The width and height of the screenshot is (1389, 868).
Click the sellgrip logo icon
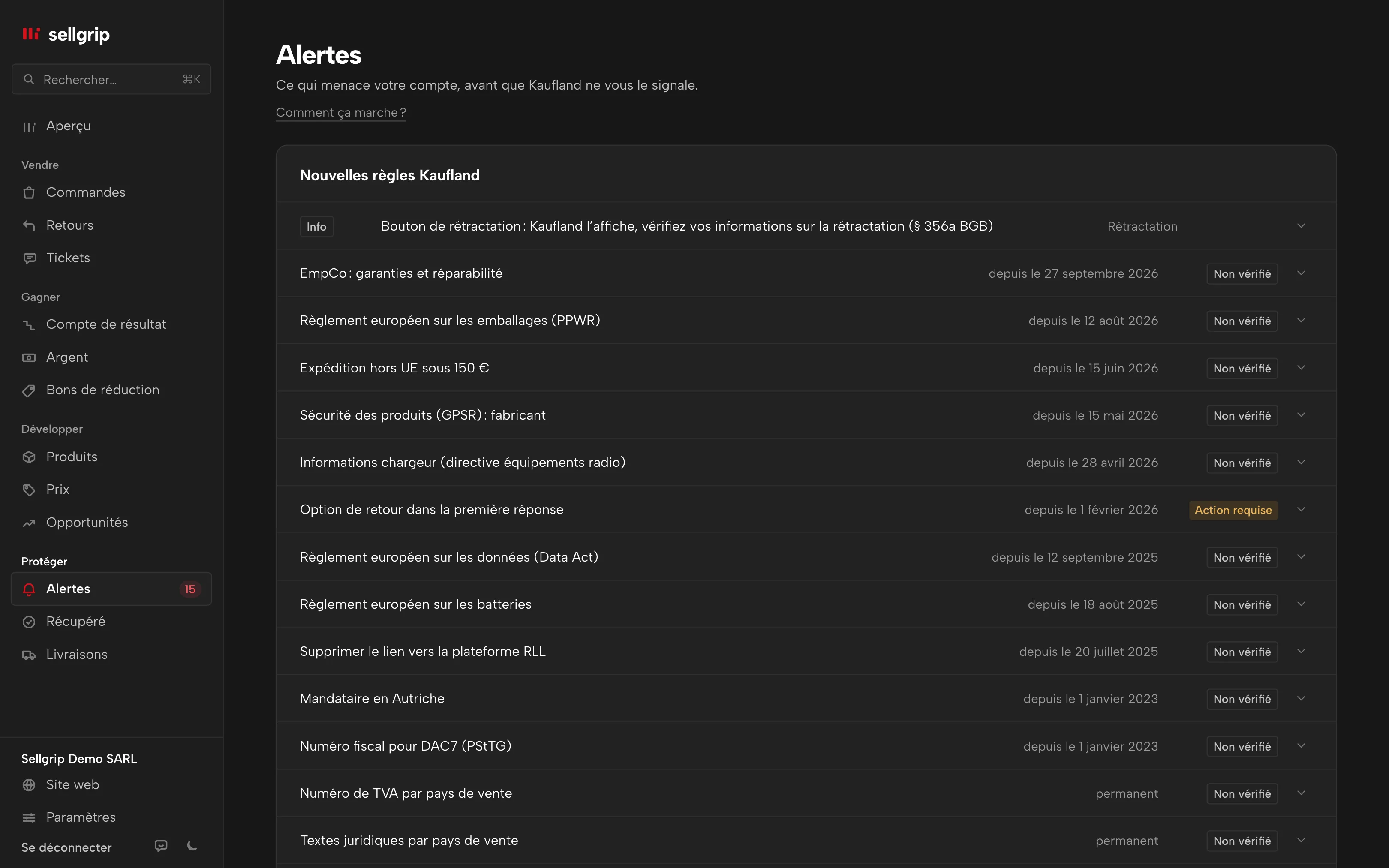31,34
